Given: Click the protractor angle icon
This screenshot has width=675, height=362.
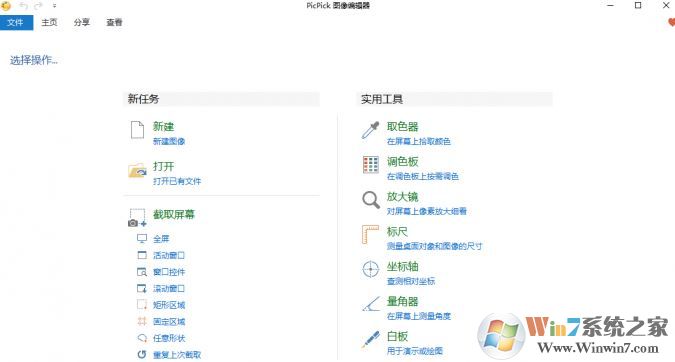Looking at the screenshot, I should tap(371, 304).
